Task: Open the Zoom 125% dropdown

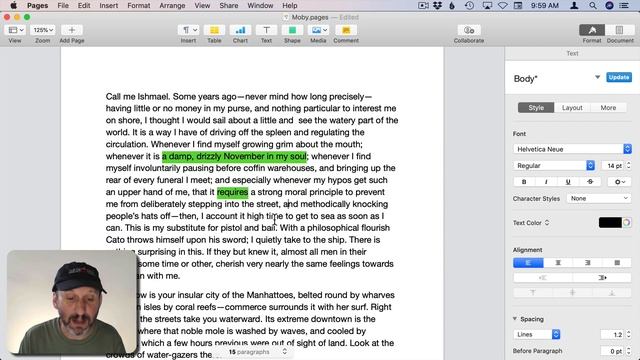Action: (x=42, y=30)
